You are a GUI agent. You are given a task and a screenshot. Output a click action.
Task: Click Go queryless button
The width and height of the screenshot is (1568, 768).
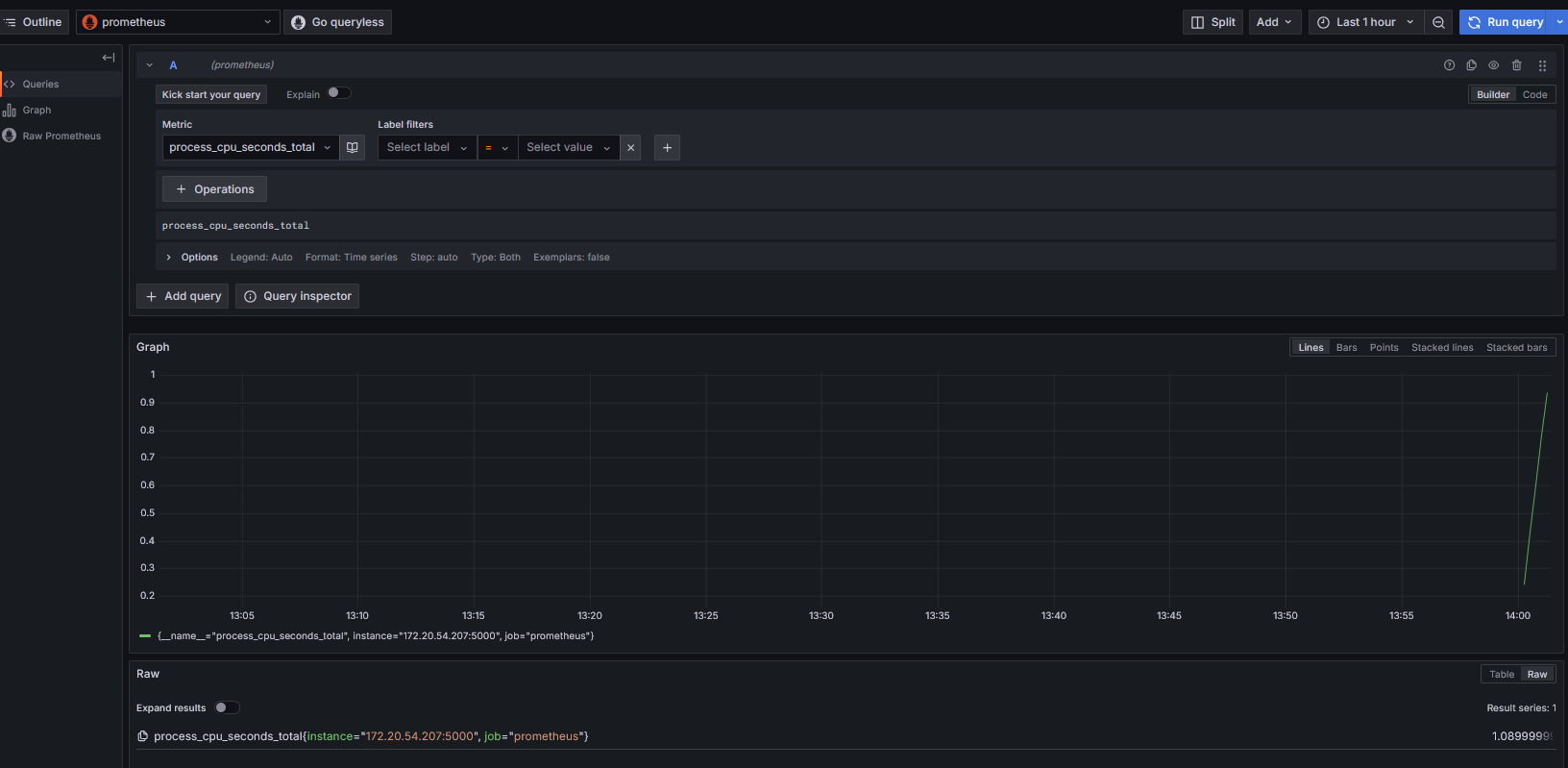pyautogui.click(x=337, y=22)
